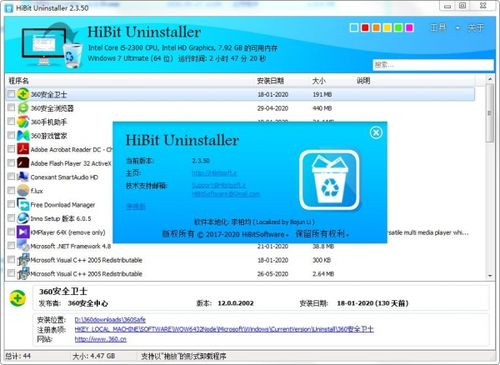
Task: Close the About dialog with X button
Action: tap(376, 133)
